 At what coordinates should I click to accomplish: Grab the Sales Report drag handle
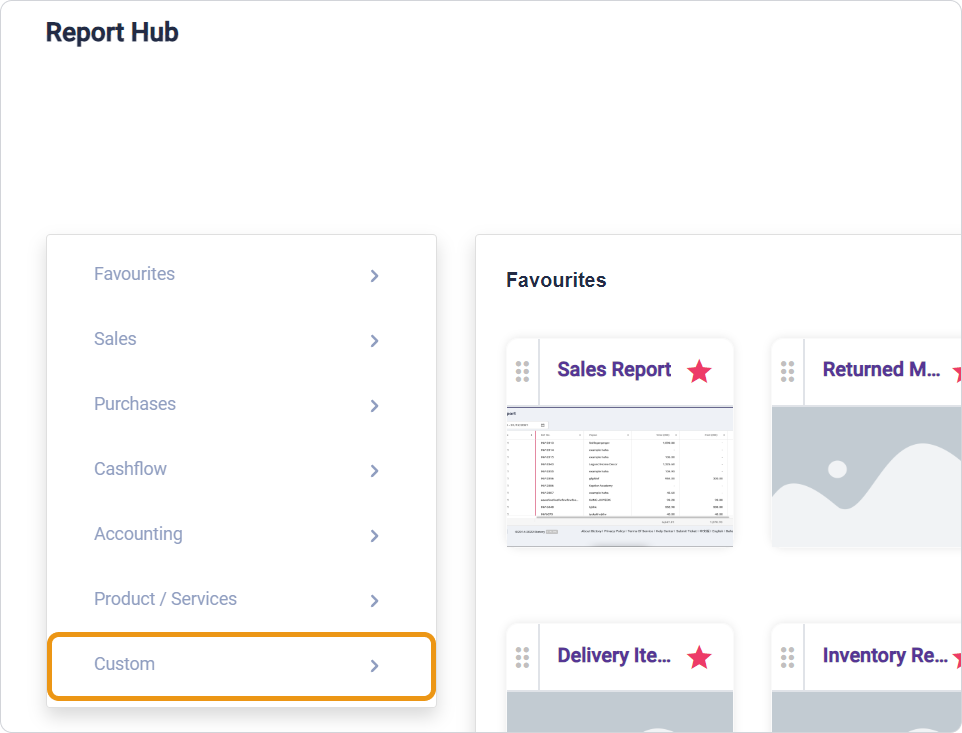pos(522,372)
